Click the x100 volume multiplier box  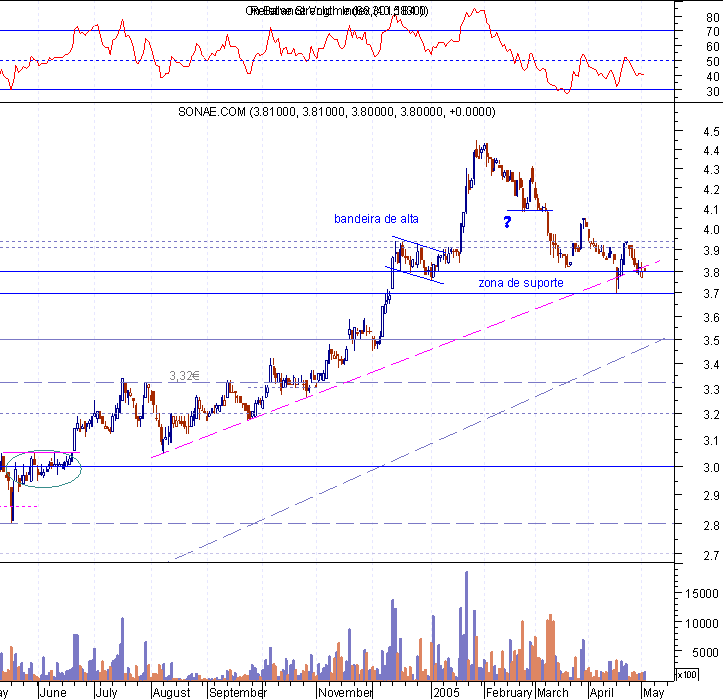click(x=687, y=675)
